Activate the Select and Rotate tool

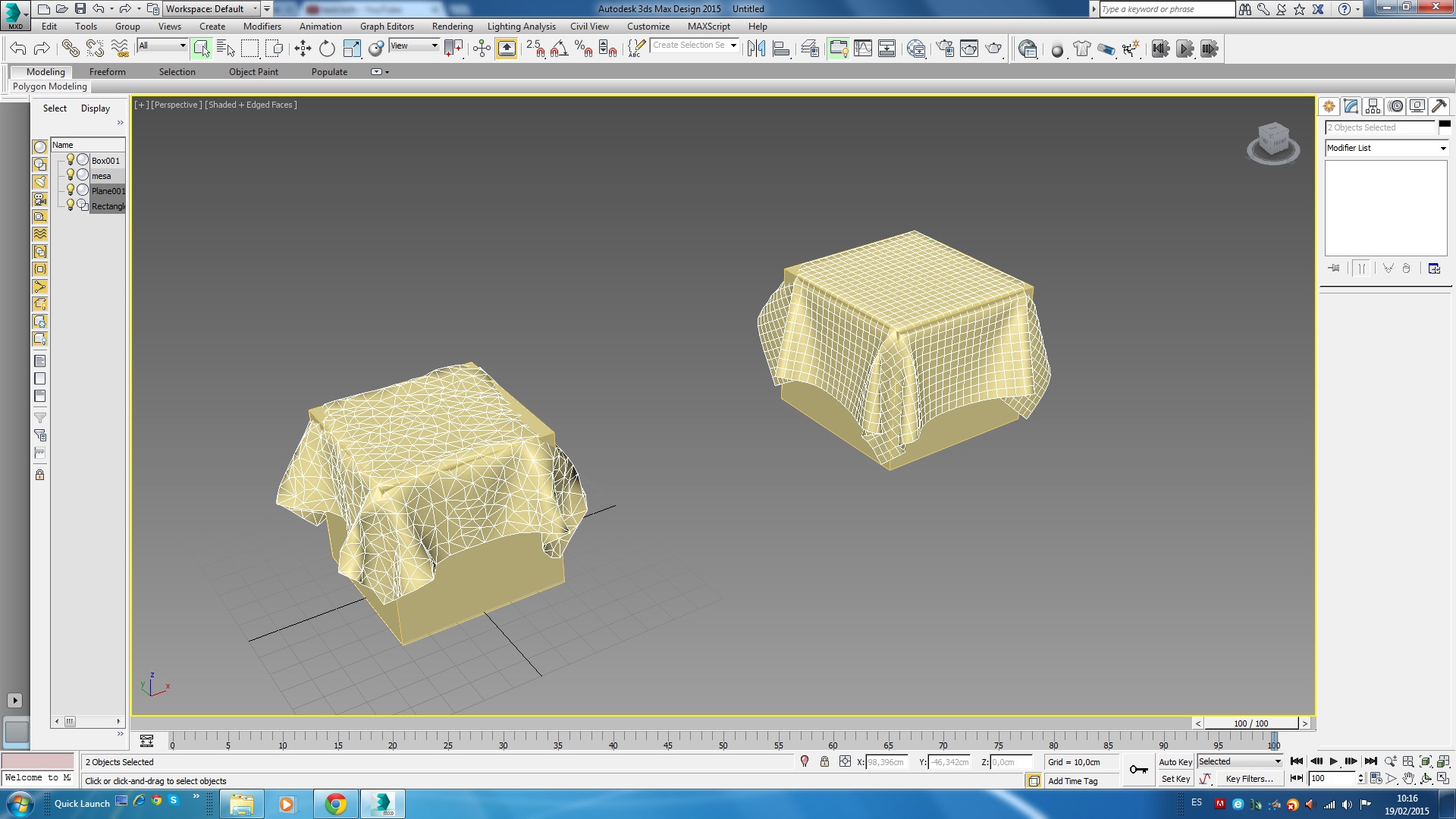327,49
